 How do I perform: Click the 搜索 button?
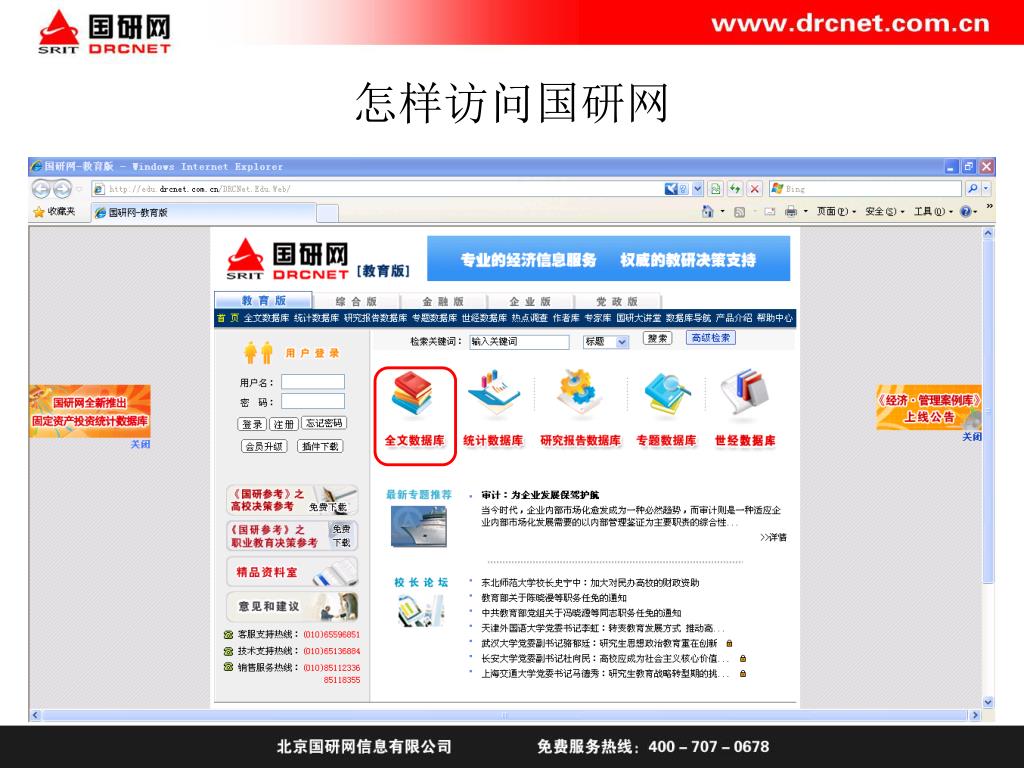point(657,338)
